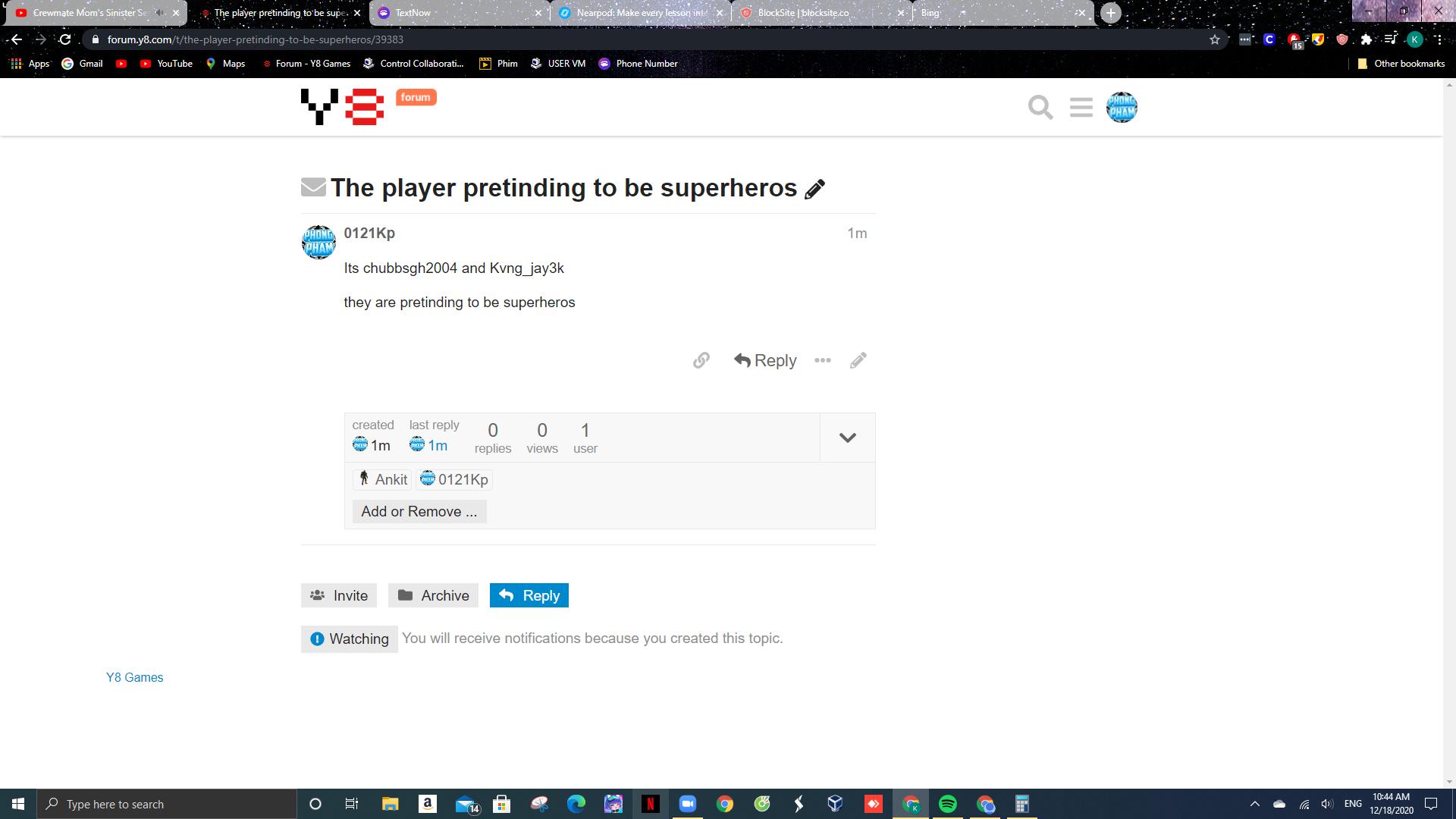Archive this message
The width and height of the screenshot is (1456, 819).
click(x=434, y=595)
